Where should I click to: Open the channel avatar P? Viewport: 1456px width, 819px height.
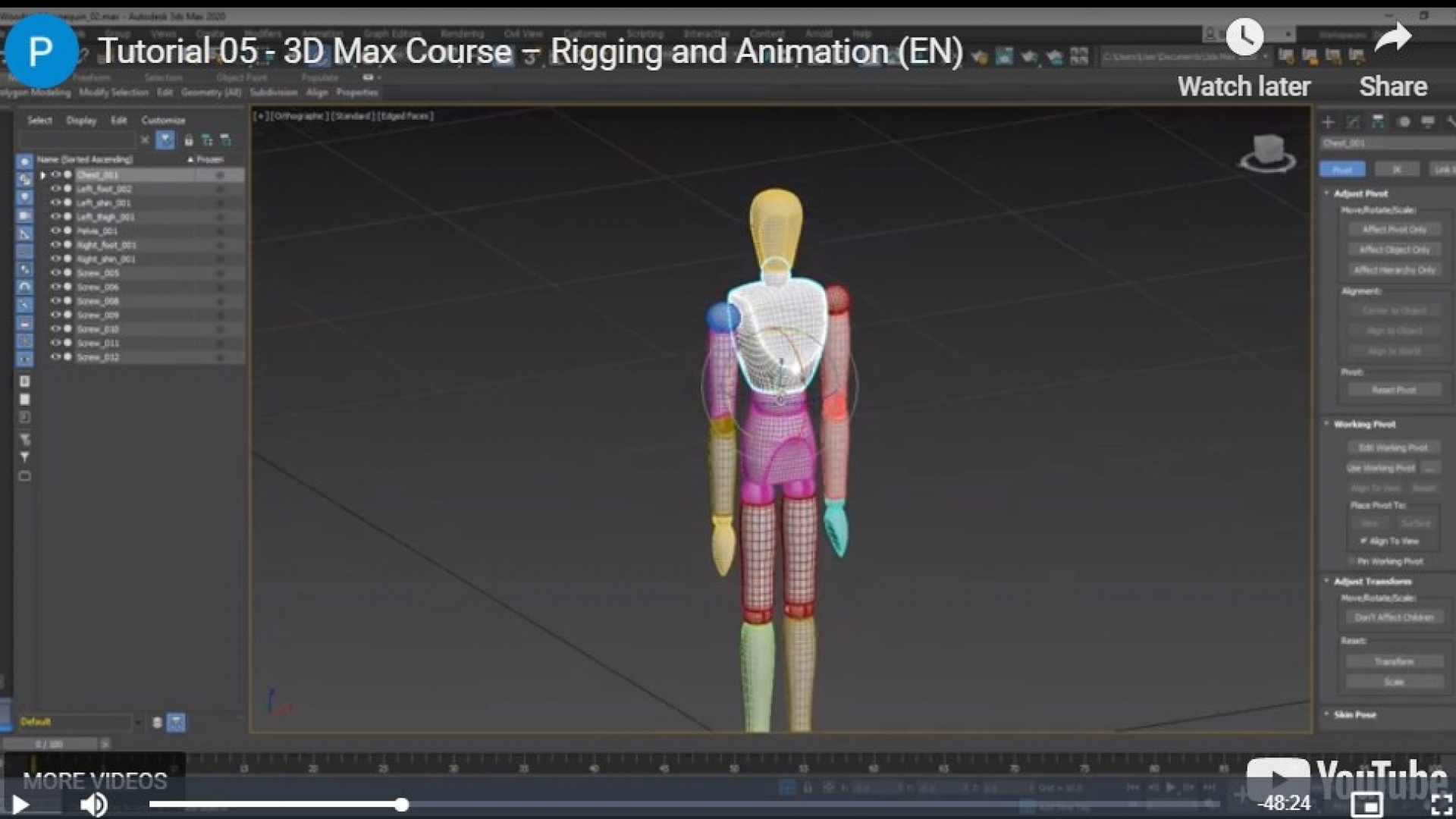[41, 52]
